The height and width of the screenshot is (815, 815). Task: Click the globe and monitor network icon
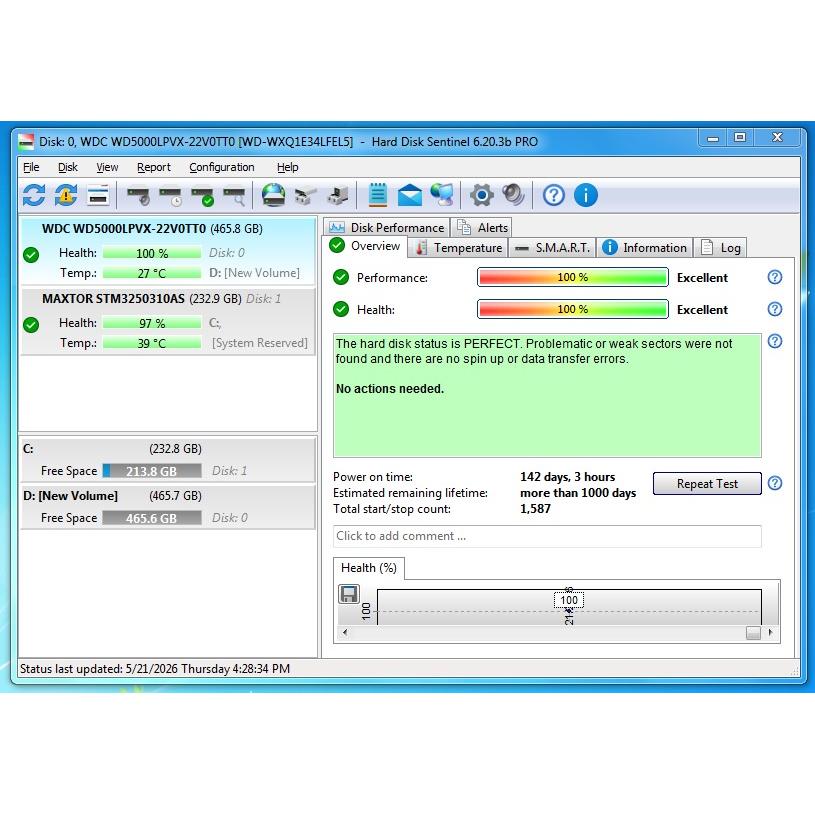tap(442, 195)
